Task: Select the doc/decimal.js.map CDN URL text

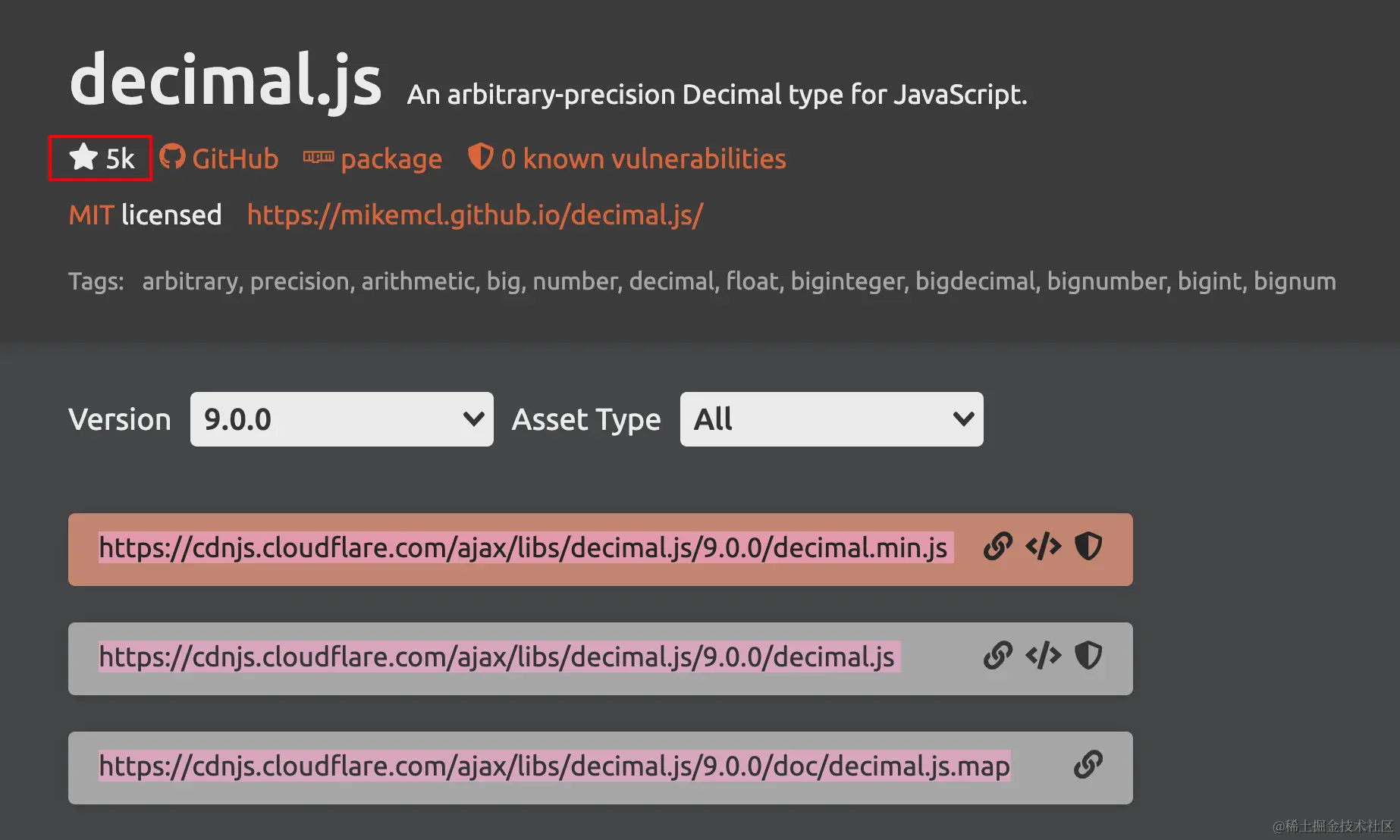Action: click(x=554, y=766)
